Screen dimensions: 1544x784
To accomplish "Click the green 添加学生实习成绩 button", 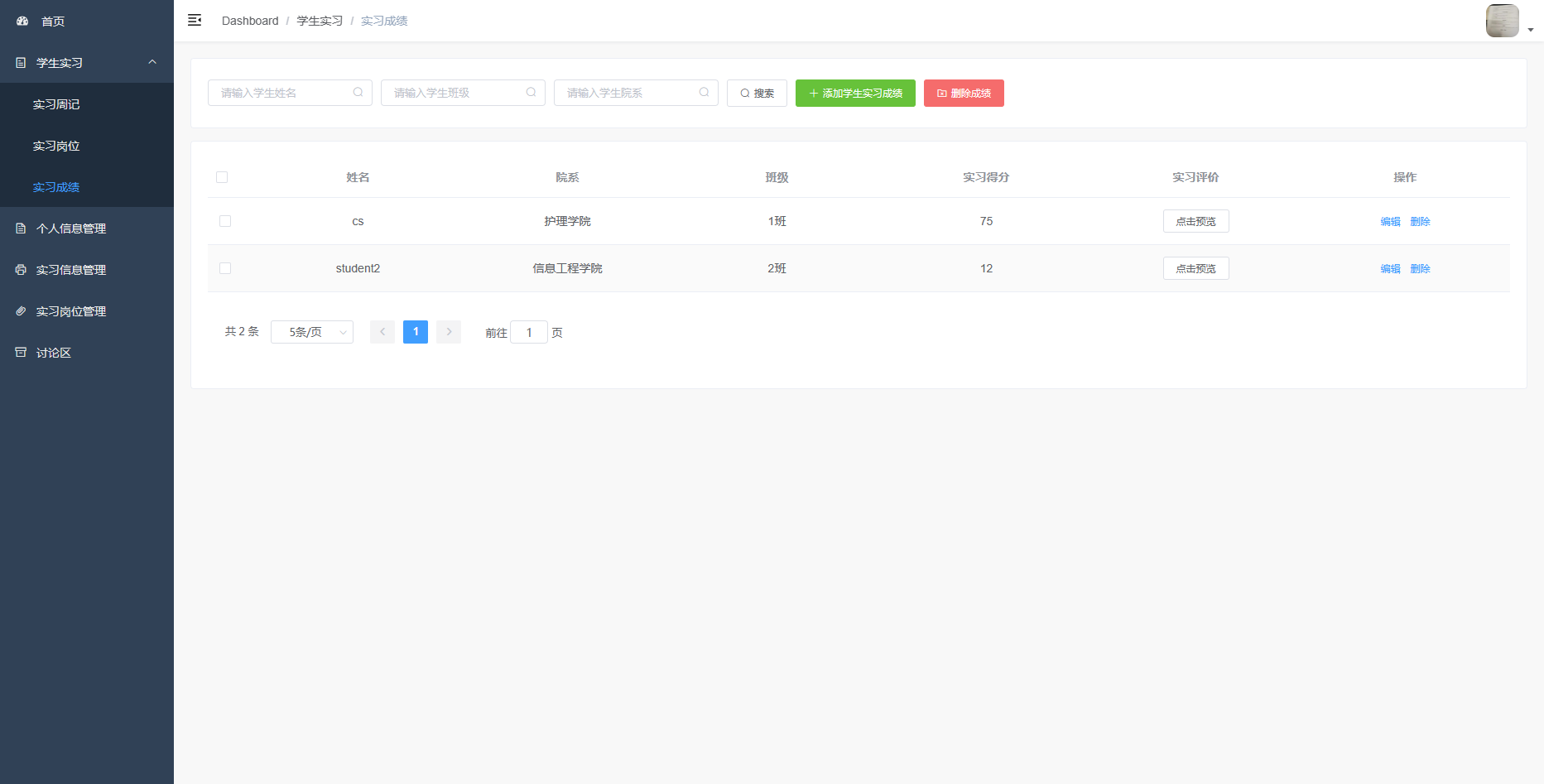I will [855, 94].
